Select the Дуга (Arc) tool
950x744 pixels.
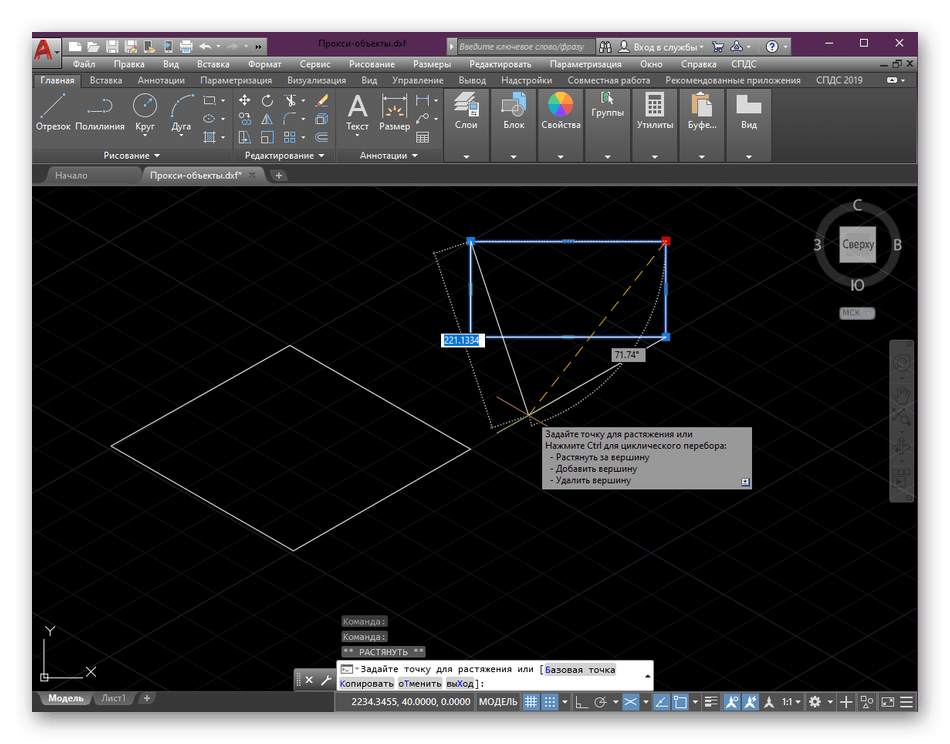point(181,112)
